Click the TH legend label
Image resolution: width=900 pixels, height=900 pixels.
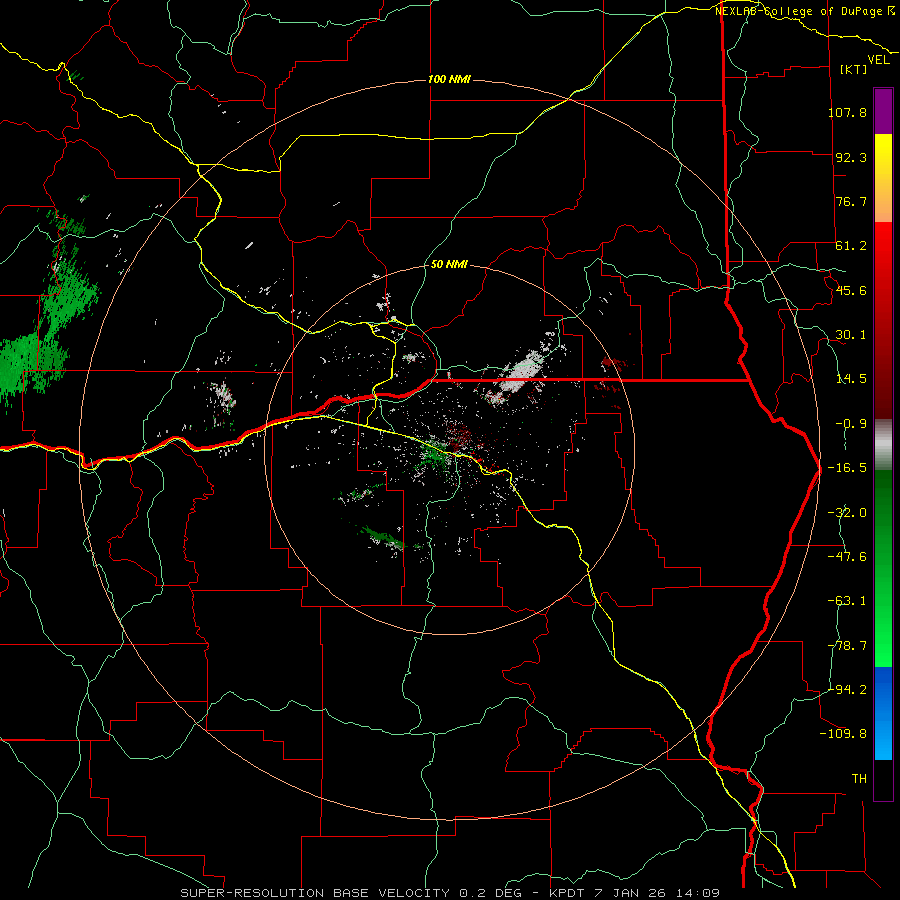tap(859, 779)
